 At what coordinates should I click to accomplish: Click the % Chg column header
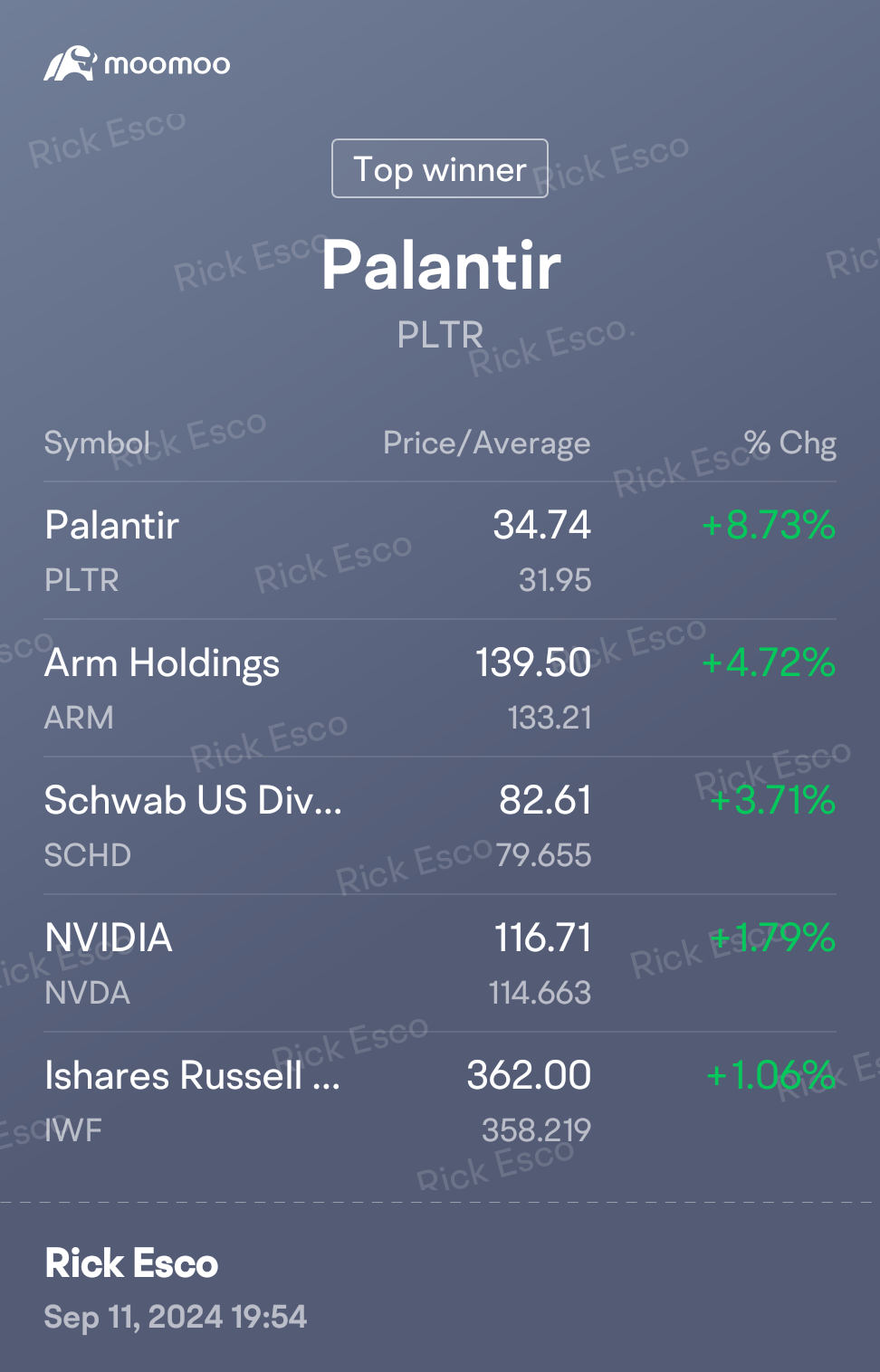click(789, 443)
